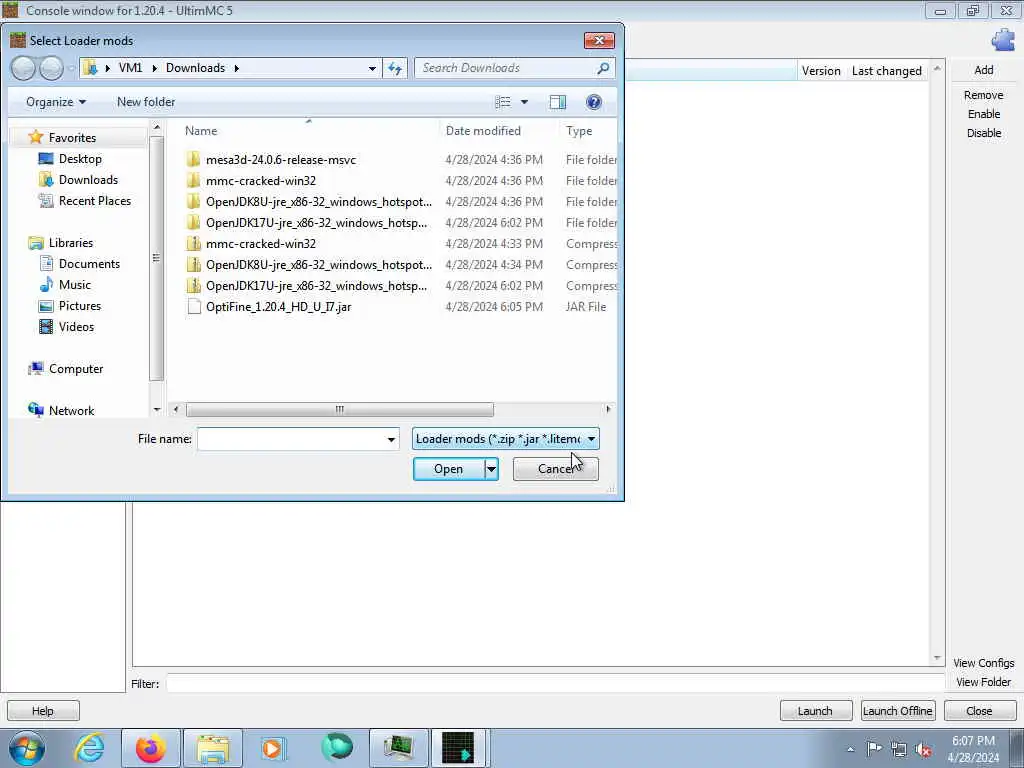Open Windows Explorer from the taskbar
Screen dimensions: 1024x768
click(213, 748)
